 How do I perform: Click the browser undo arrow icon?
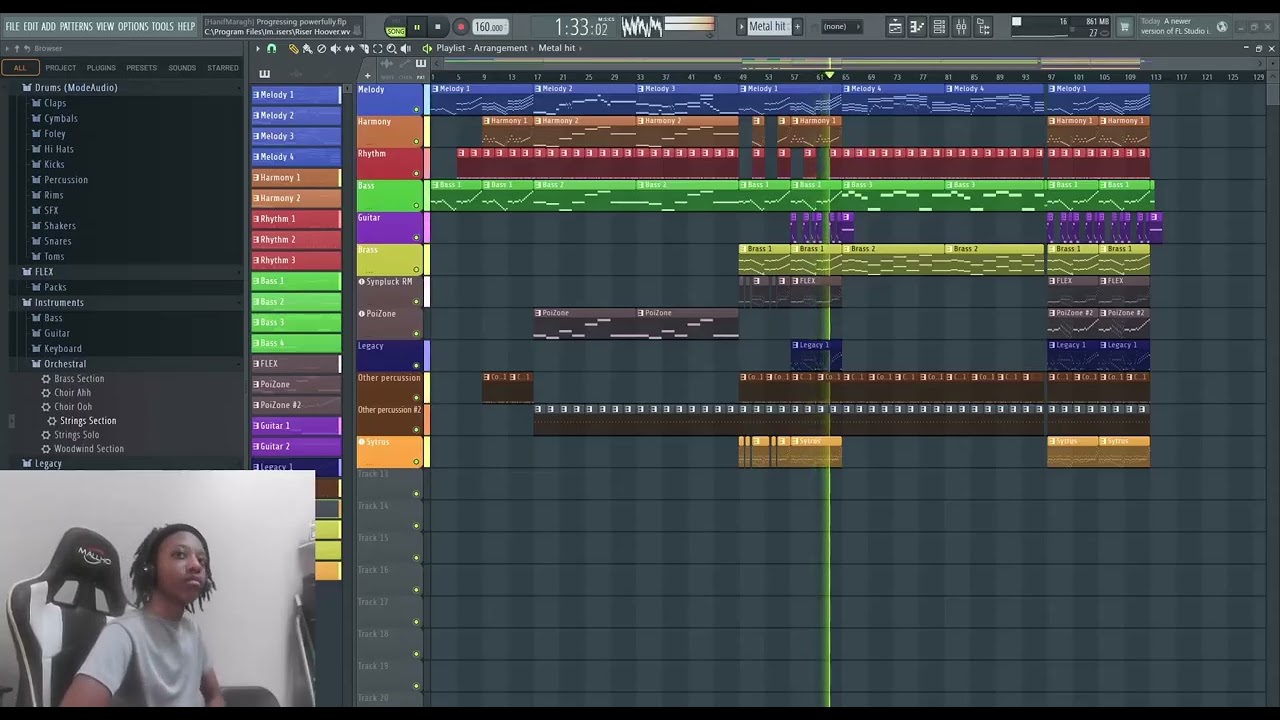click(x=29, y=48)
